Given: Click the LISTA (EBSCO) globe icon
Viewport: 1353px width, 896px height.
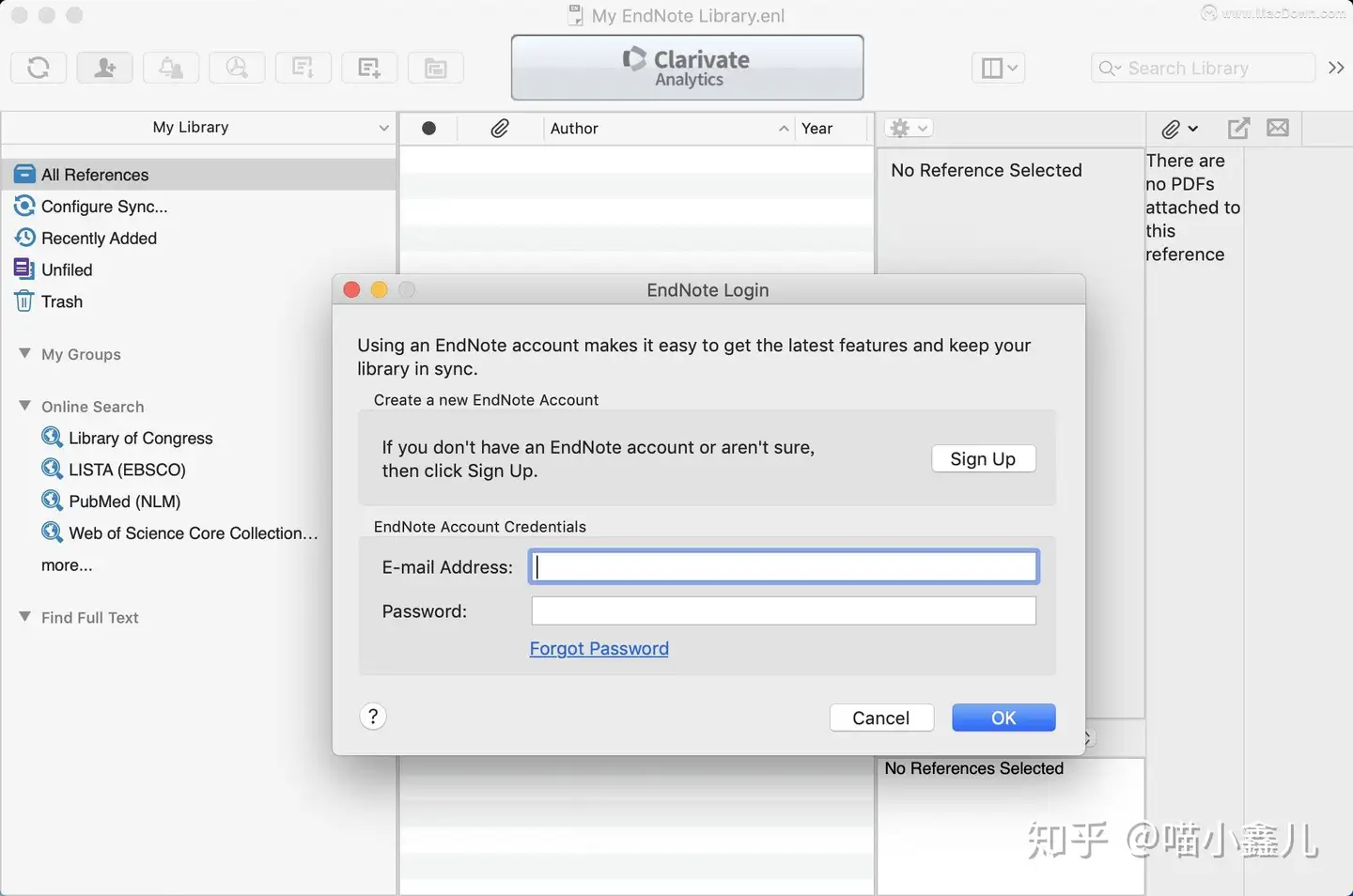Looking at the screenshot, I should point(52,469).
